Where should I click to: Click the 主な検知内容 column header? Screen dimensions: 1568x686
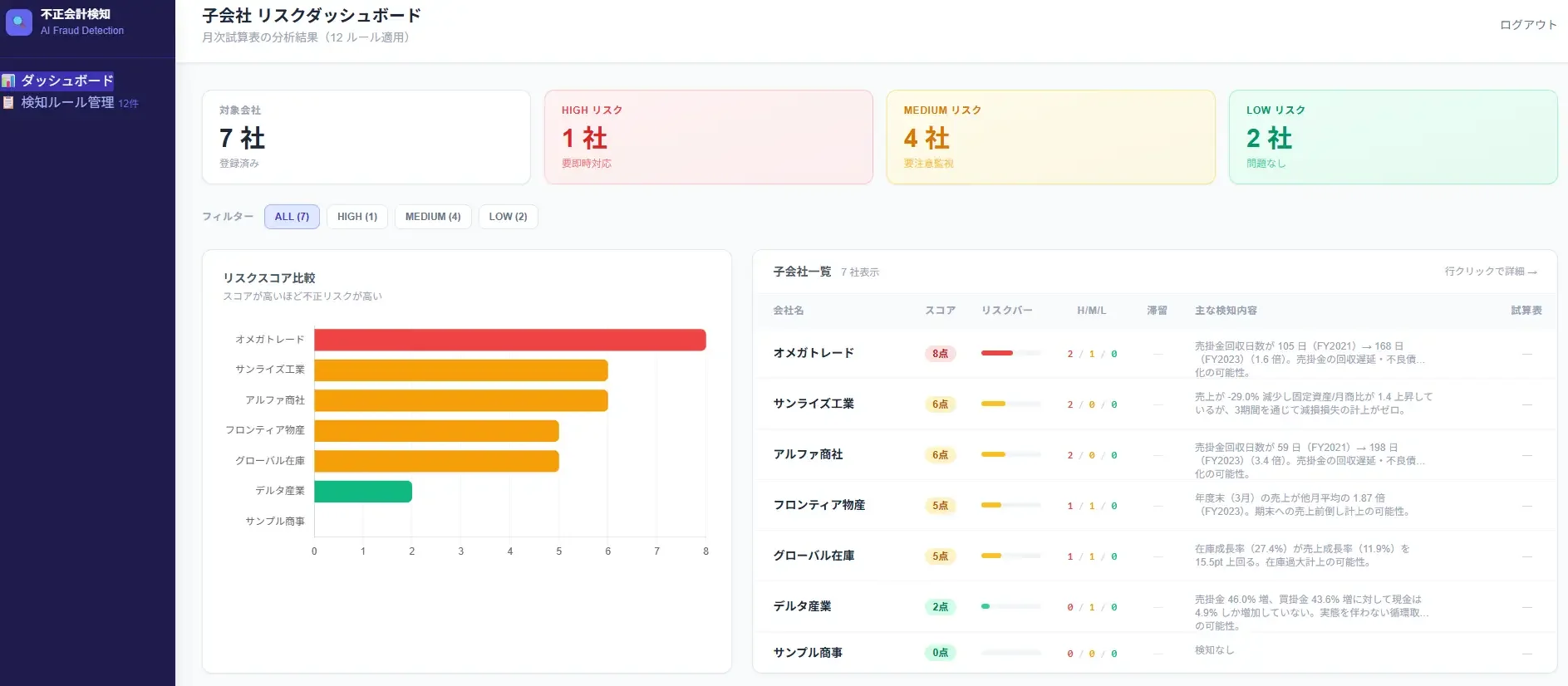click(x=1226, y=311)
